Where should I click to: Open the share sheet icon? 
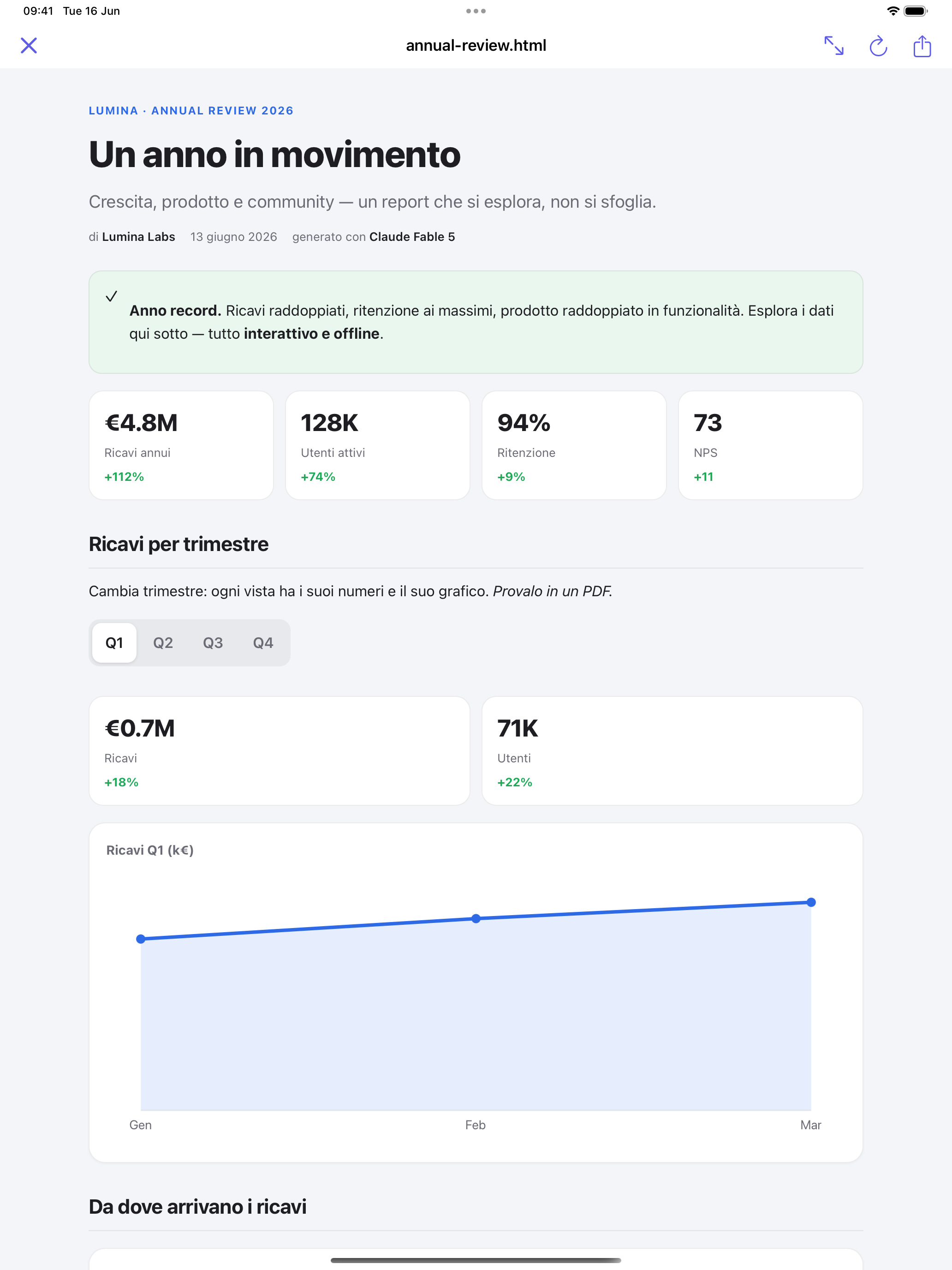tap(922, 45)
